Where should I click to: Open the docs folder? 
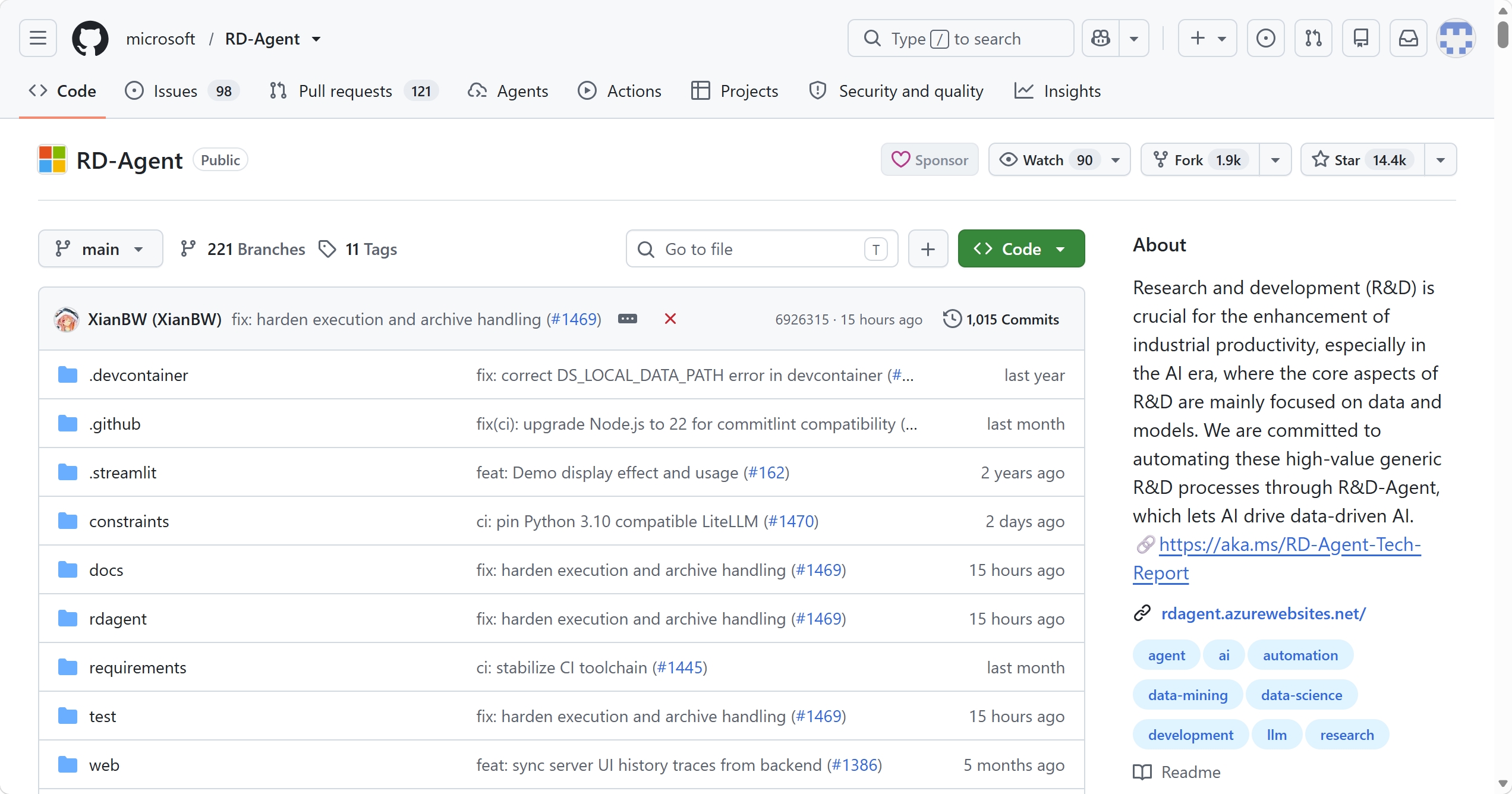pyautogui.click(x=106, y=570)
